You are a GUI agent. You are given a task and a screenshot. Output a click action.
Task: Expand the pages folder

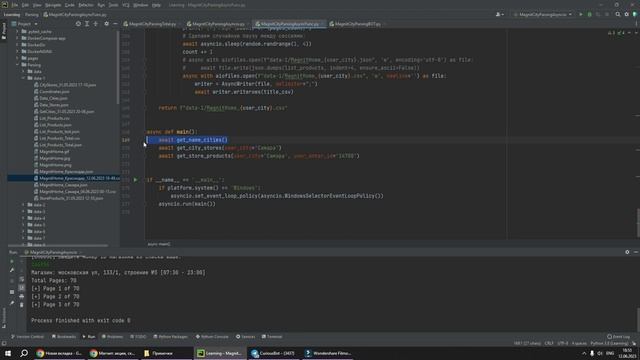[x=18, y=58]
